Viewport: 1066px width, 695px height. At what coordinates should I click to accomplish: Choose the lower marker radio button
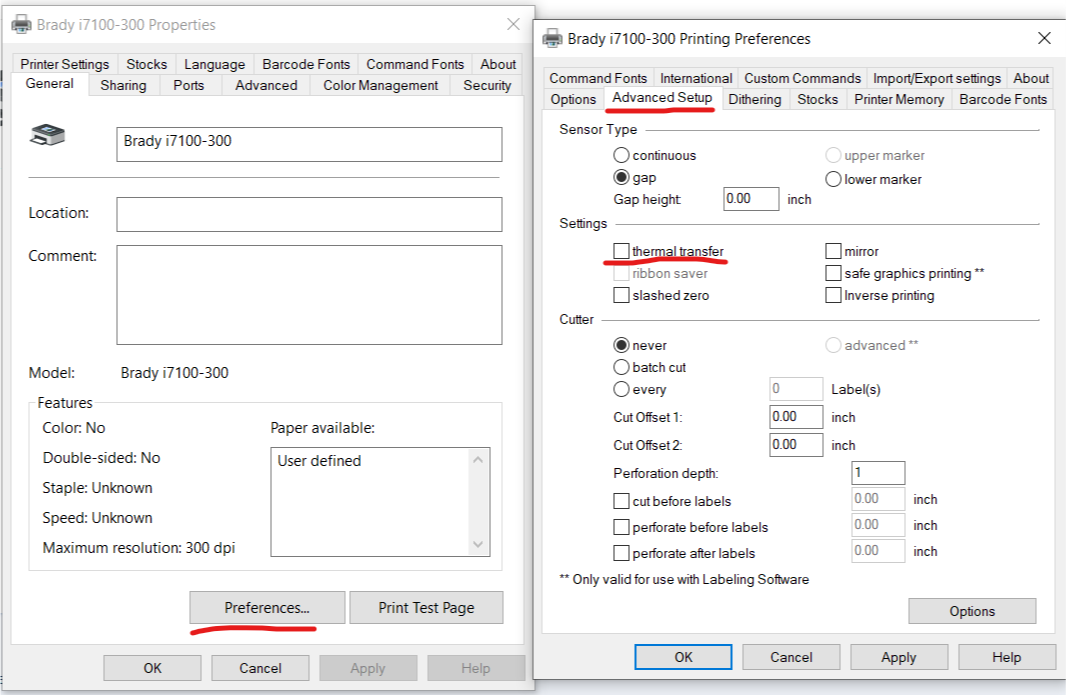833,179
